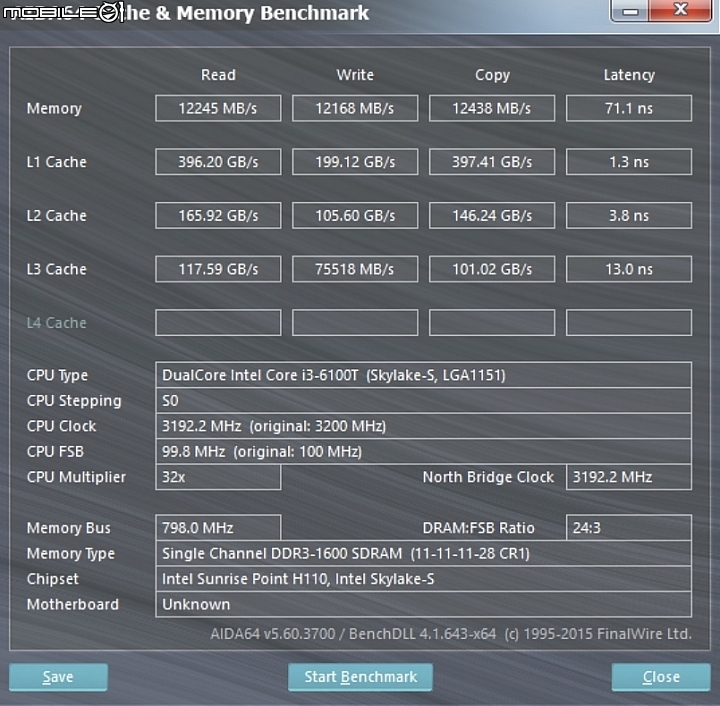Select Memory Read value 12245 MB/s
This screenshot has width=720, height=706.
click(218, 108)
